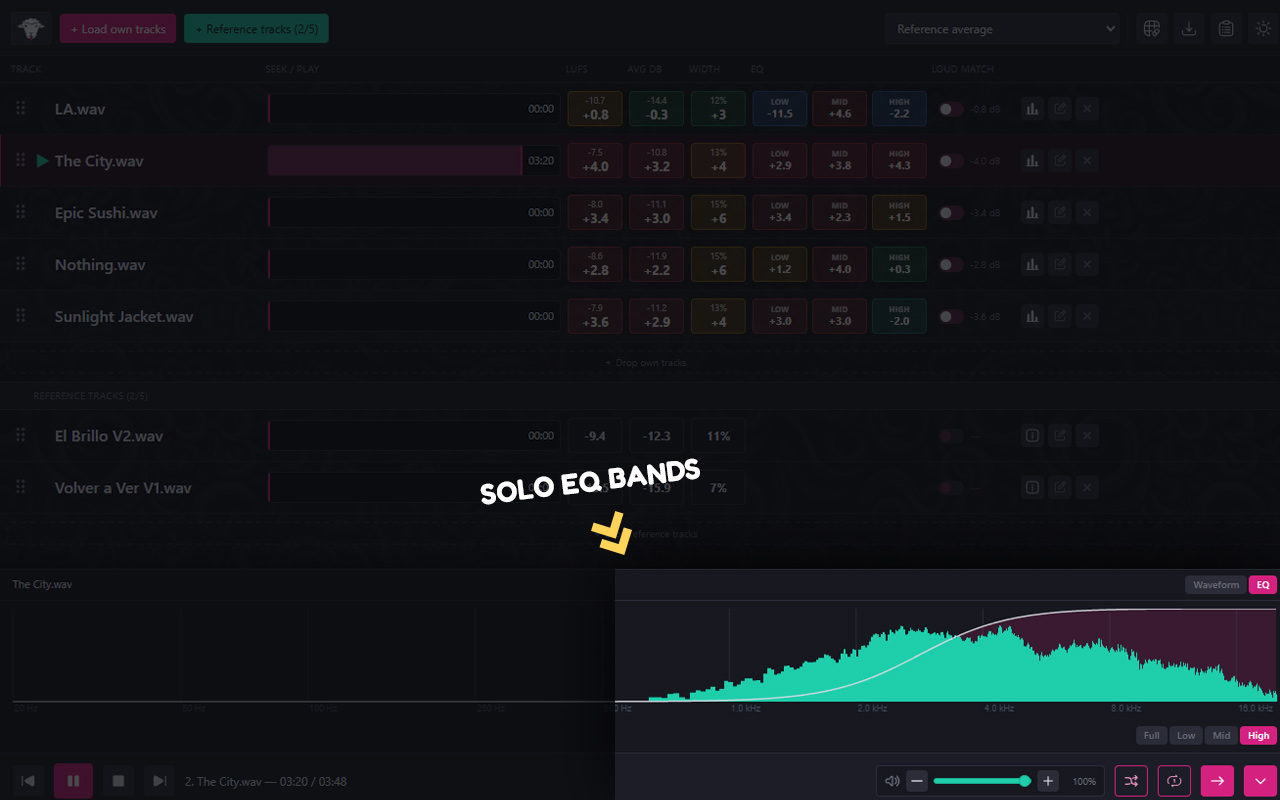
Task: Solo the Full band
Action: tap(1152, 736)
